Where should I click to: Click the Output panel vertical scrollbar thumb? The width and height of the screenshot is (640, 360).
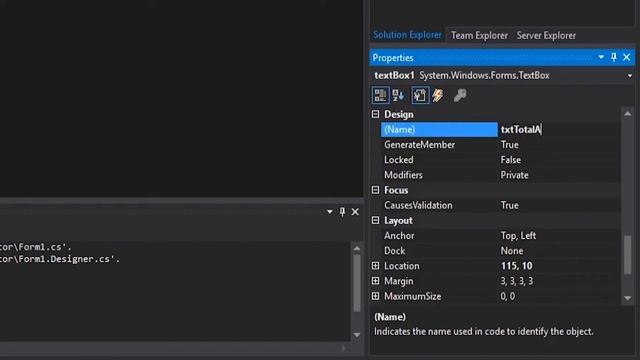(357, 283)
